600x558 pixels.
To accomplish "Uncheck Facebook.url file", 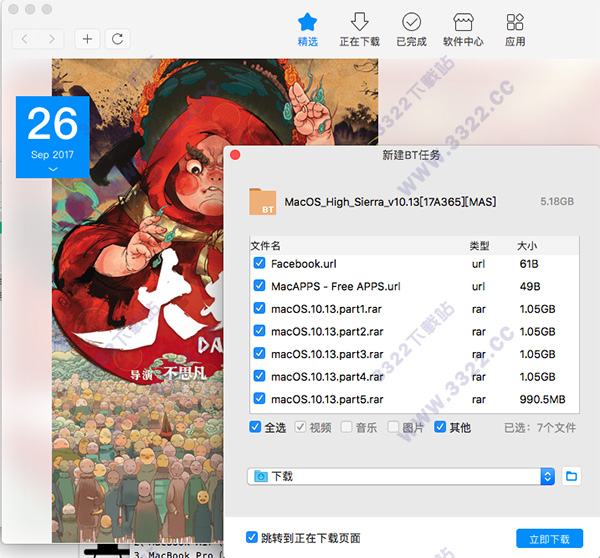I will point(259,263).
